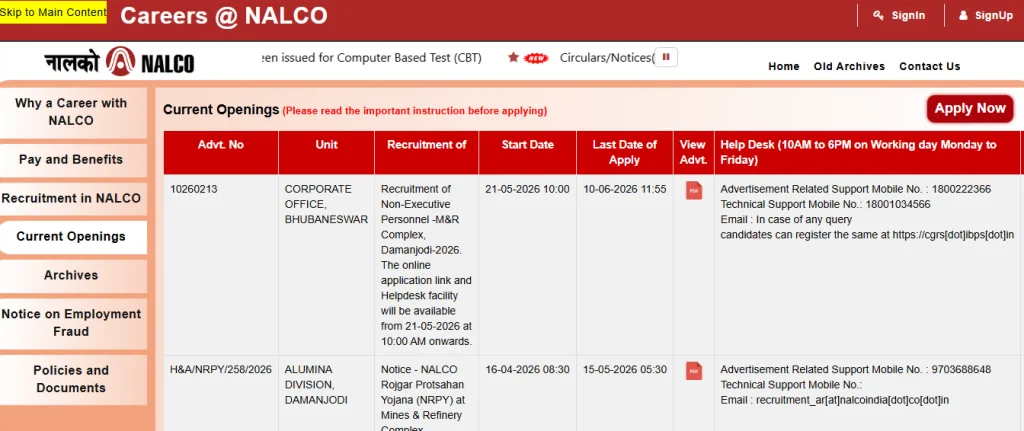
Task: Open Why a Career with NALCO
Action: point(71,112)
